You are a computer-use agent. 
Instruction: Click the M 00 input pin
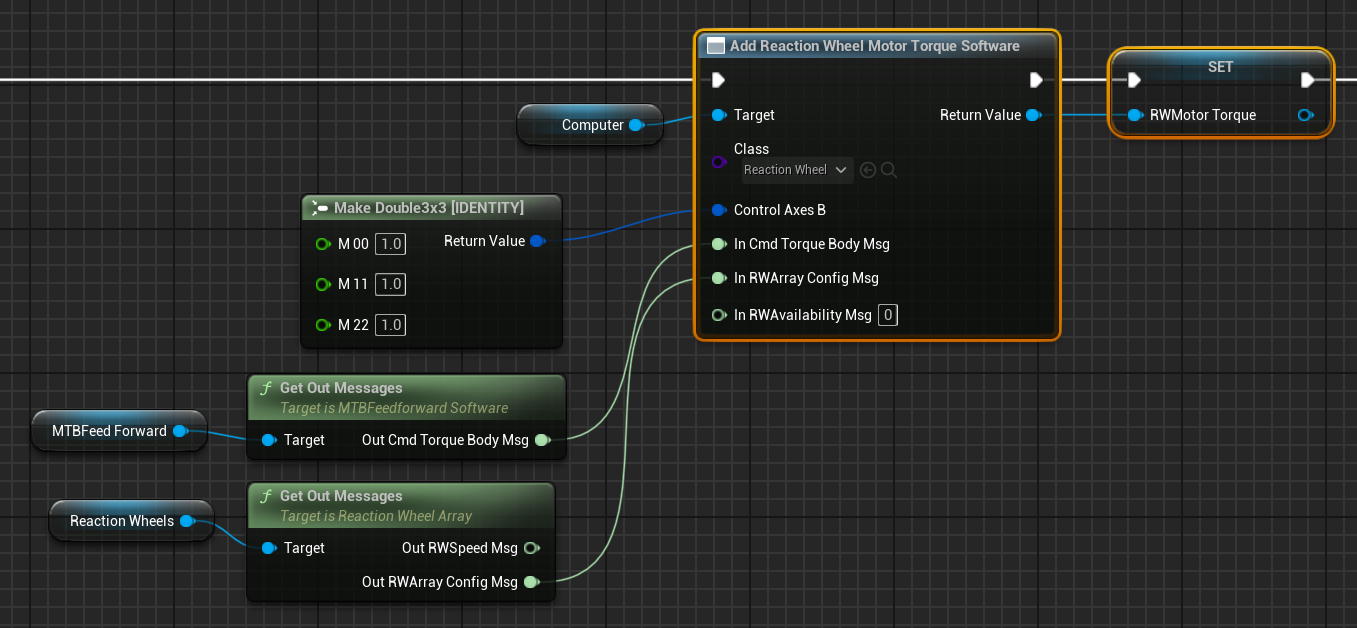(x=322, y=244)
